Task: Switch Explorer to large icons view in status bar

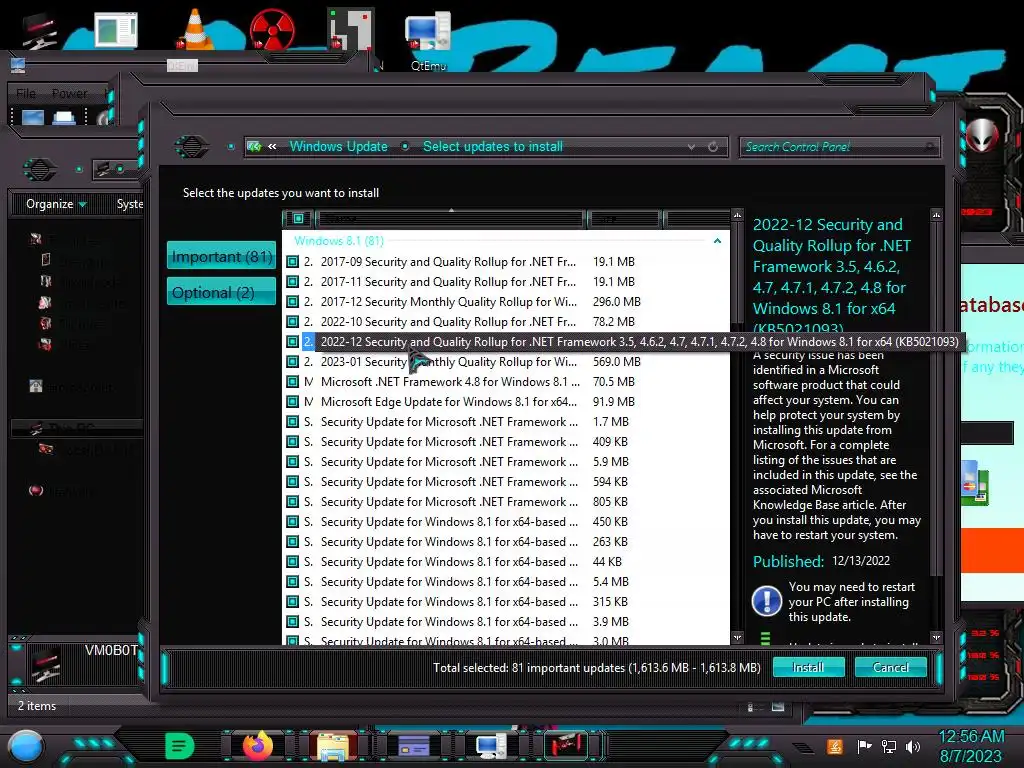Action: (x=778, y=707)
